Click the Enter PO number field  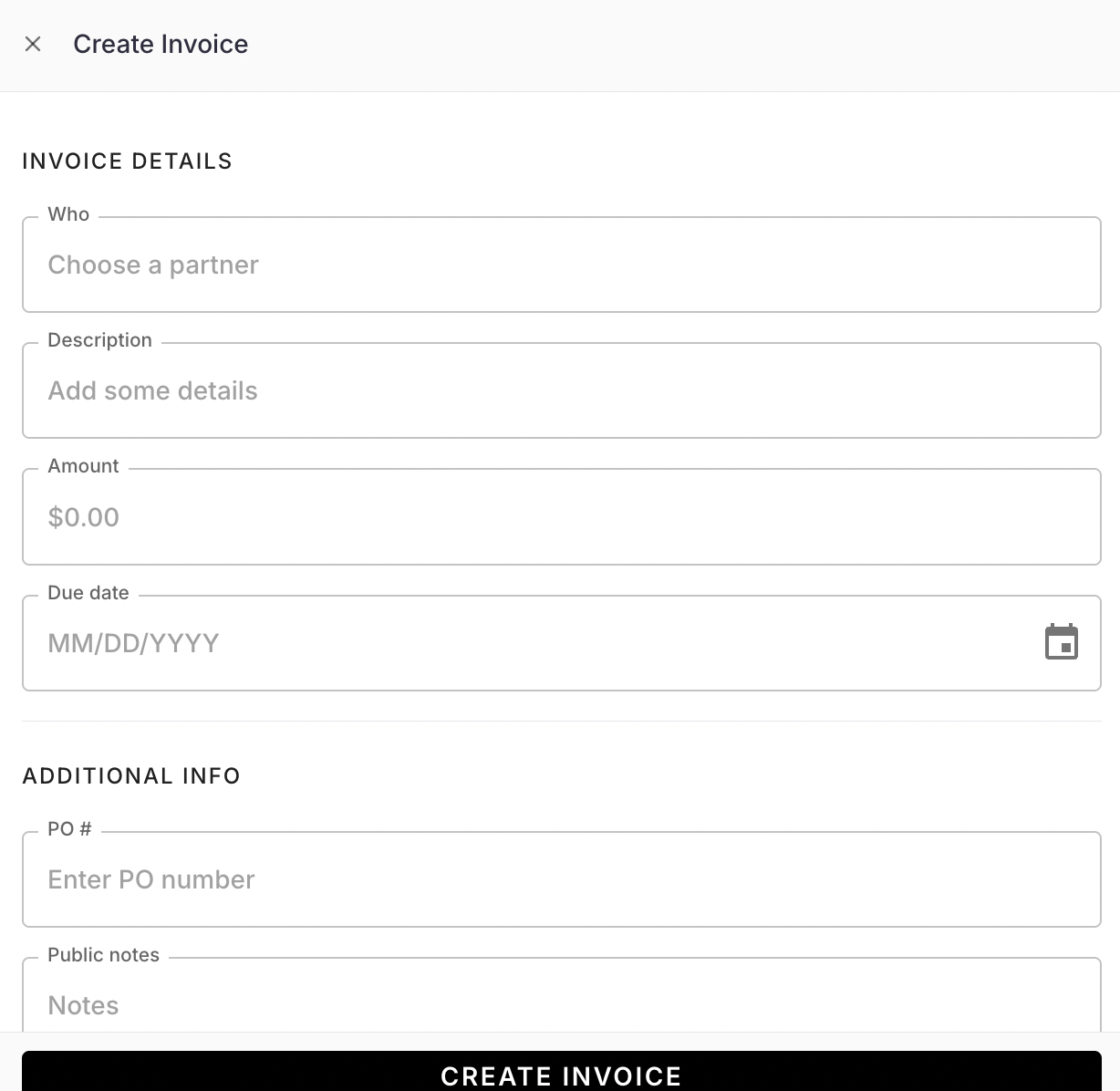point(561,879)
